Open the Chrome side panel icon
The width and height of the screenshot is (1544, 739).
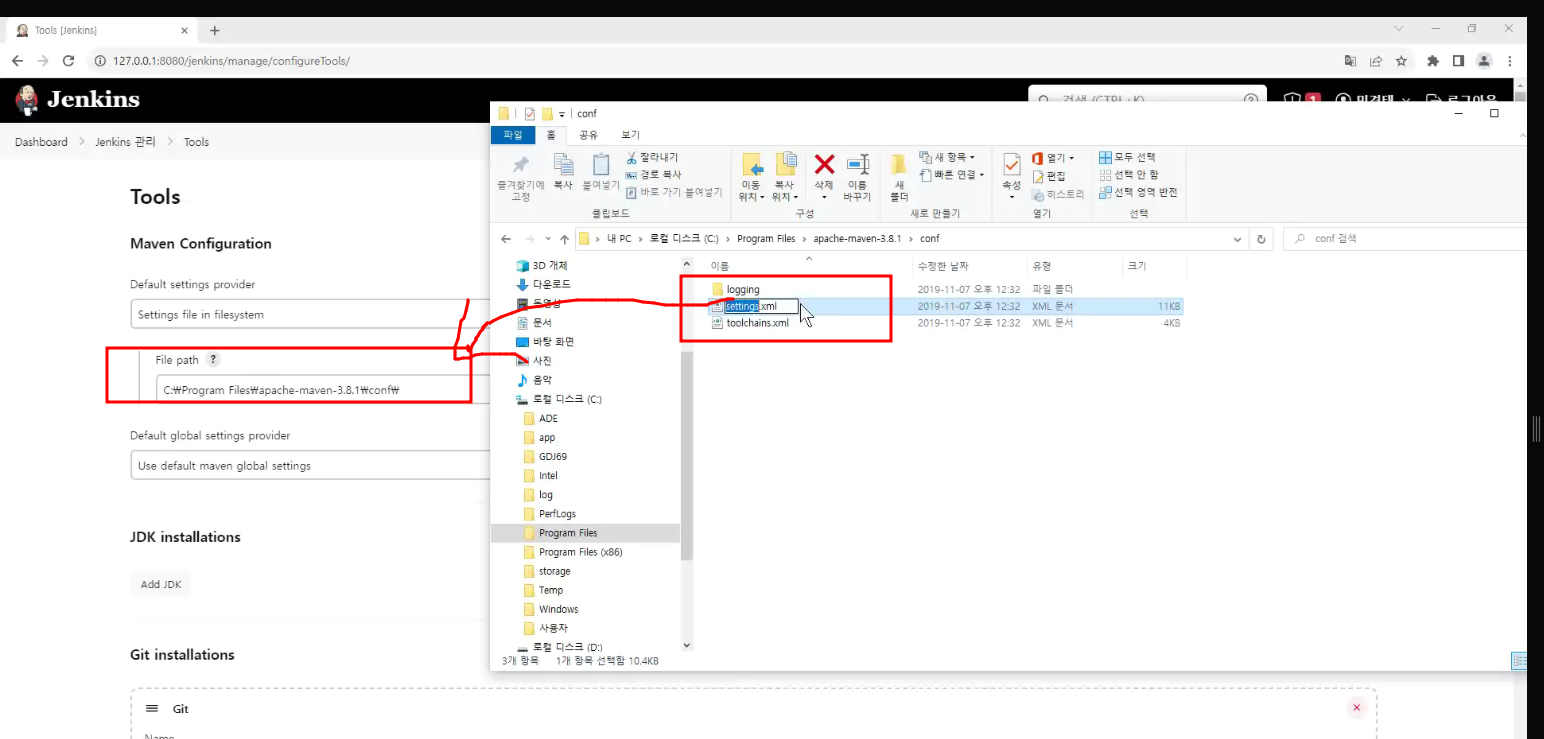pyautogui.click(x=1459, y=61)
